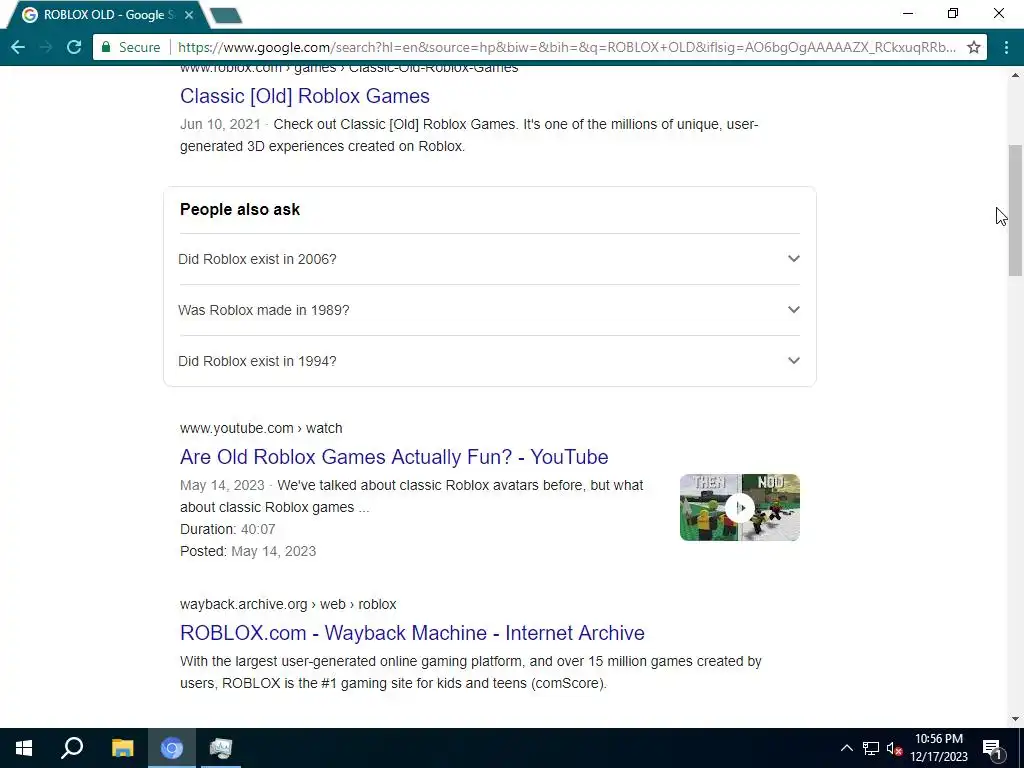Focus the address bar URL field
Screen dimensions: 1024x768
pyautogui.click(x=566, y=47)
